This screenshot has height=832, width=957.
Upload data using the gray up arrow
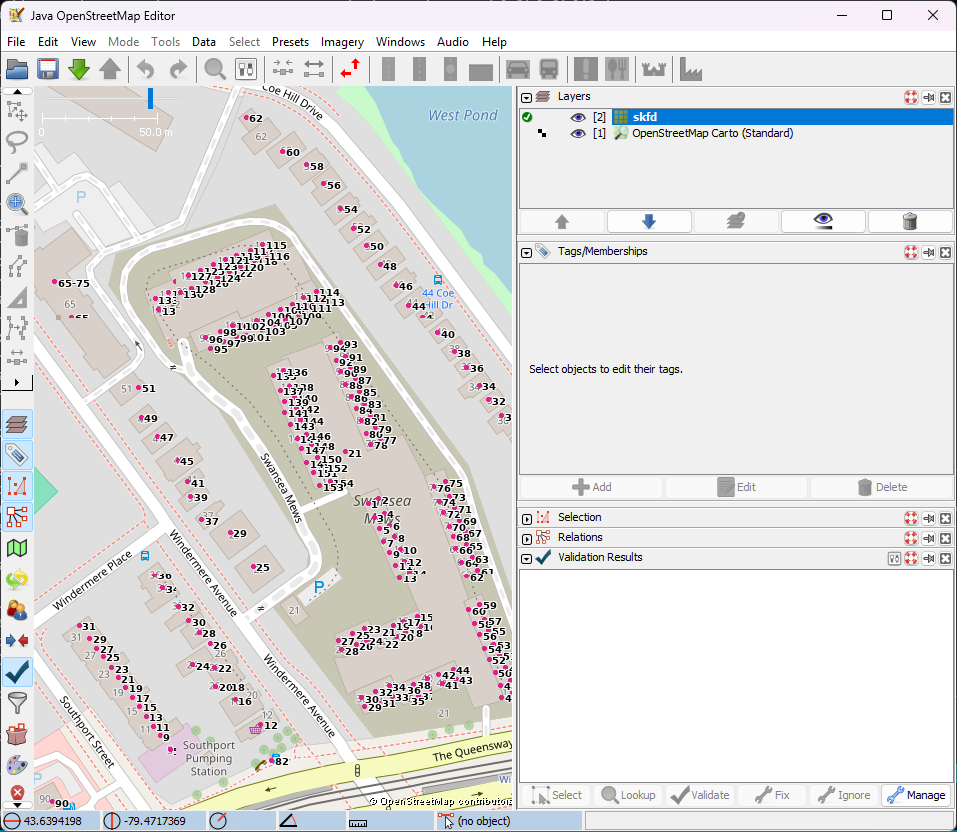point(110,69)
